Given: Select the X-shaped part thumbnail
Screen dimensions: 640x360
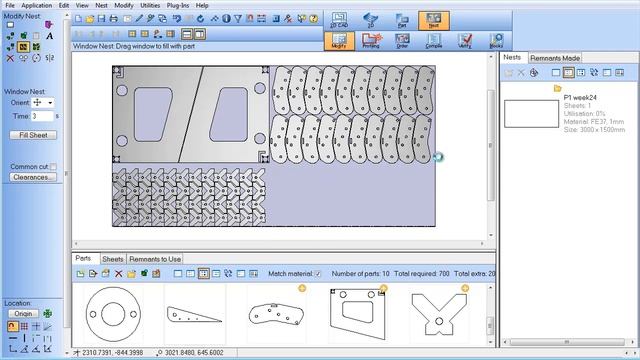Looking at the screenshot, I should coord(439,314).
